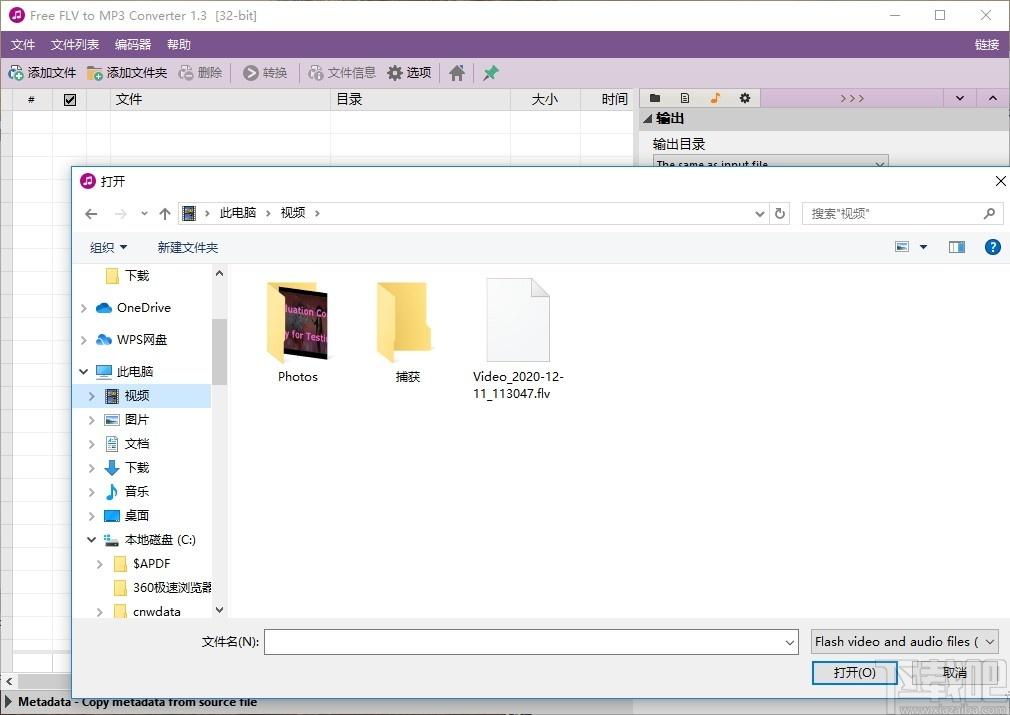Click the Convert (转换) play icon
Viewport: 1010px width, 715px height.
pos(251,73)
